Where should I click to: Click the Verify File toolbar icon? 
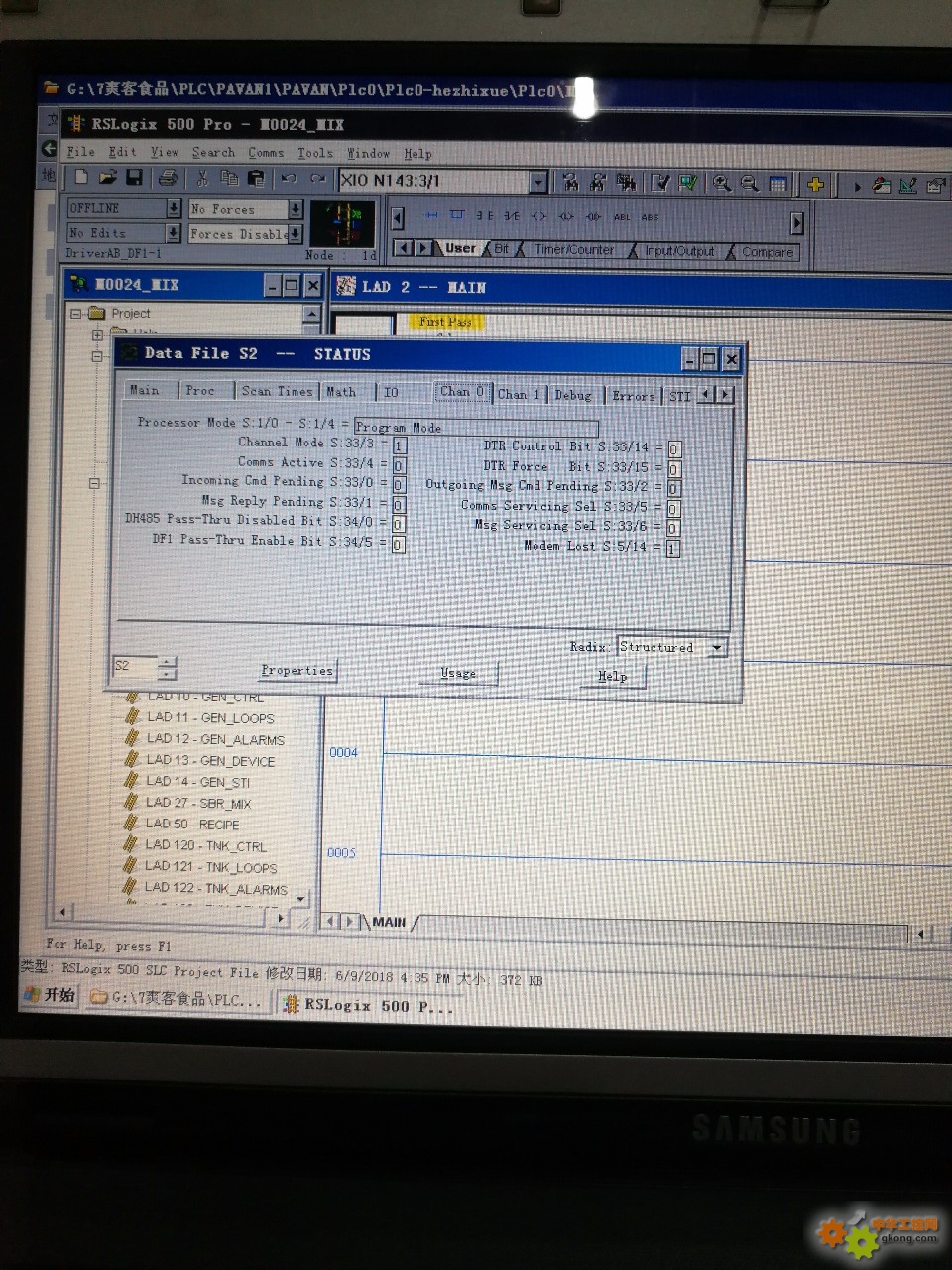pos(660,183)
